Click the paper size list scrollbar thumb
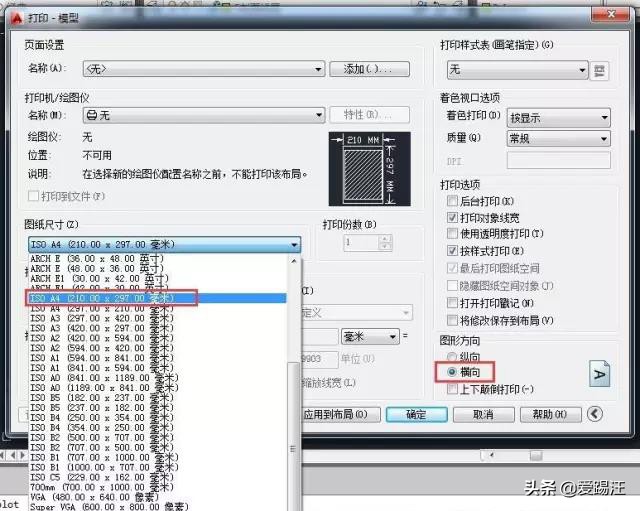Screen dimensions: 640x511 (293, 437)
